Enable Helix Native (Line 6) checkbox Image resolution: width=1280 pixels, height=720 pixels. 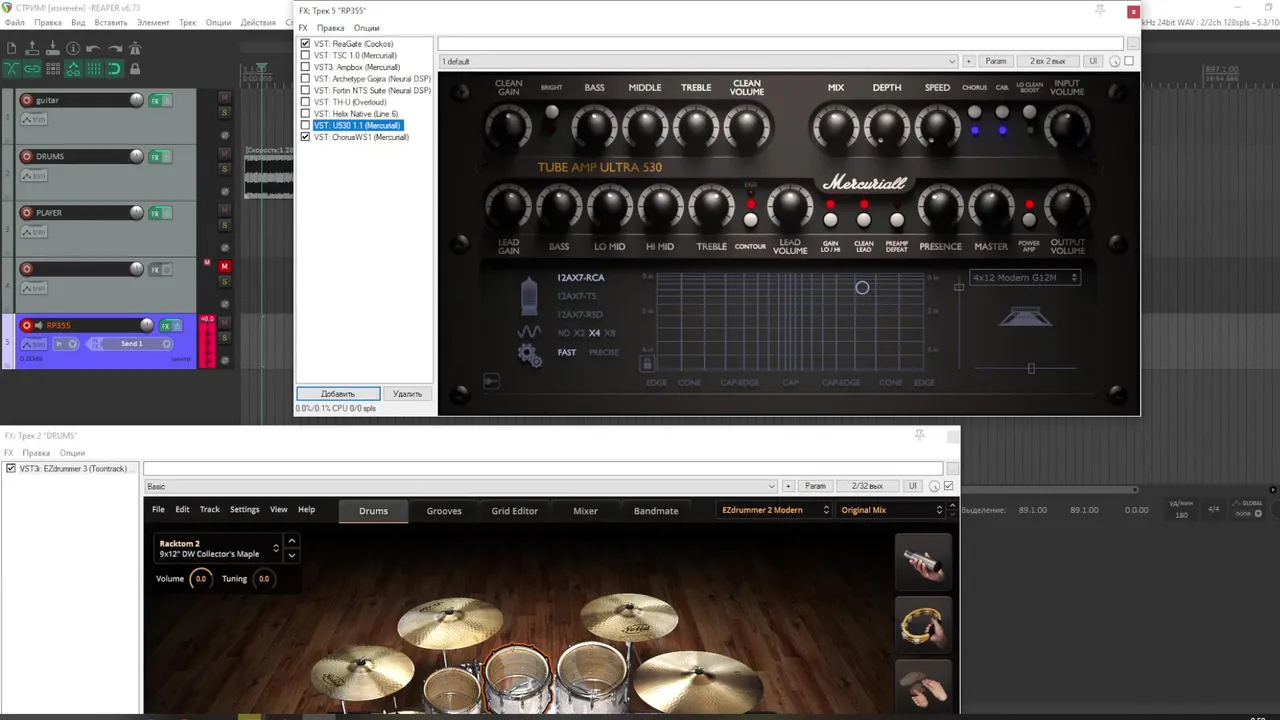click(x=306, y=114)
